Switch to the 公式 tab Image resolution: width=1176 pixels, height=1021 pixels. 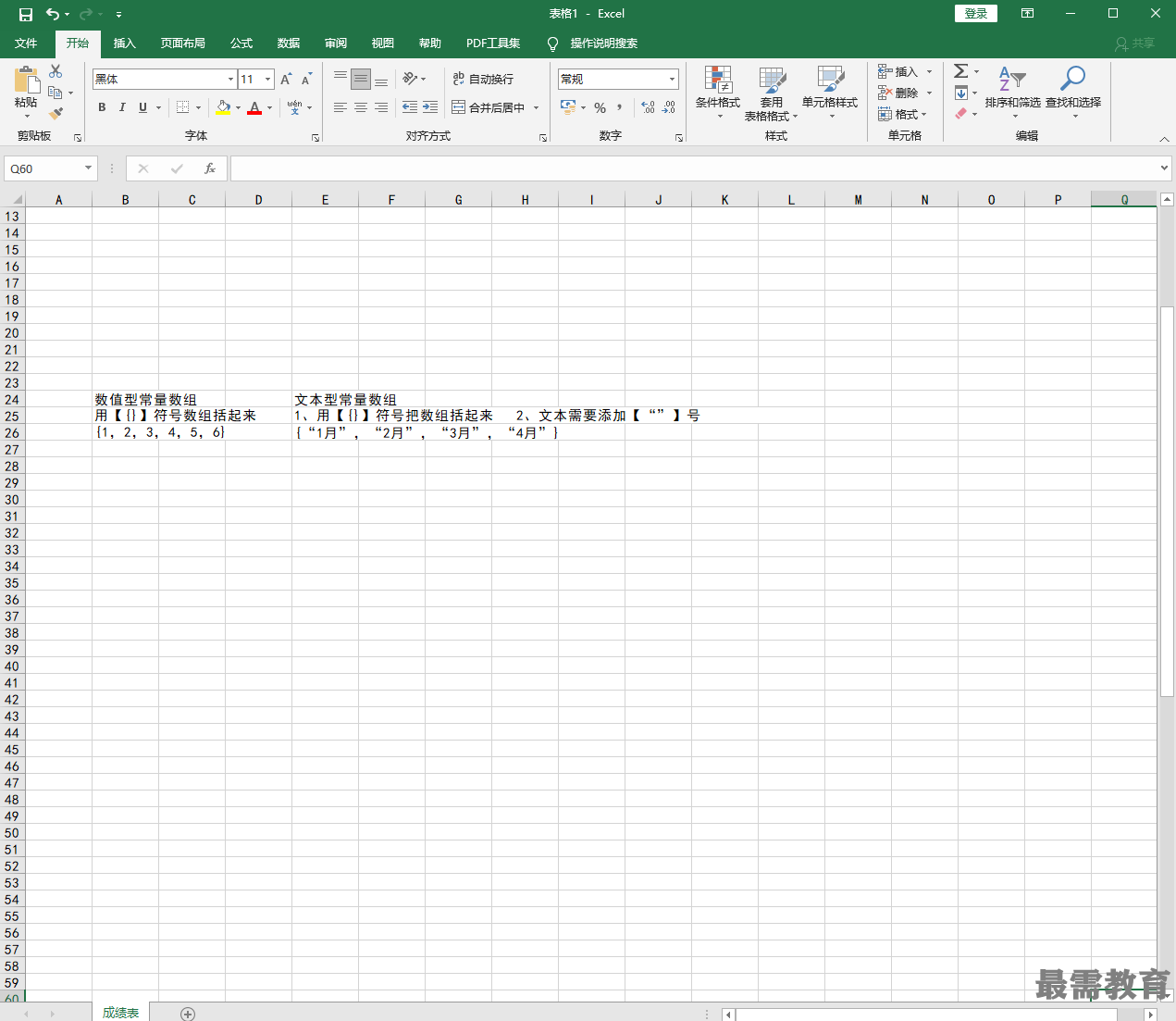pyautogui.click(x=241, y=44)
